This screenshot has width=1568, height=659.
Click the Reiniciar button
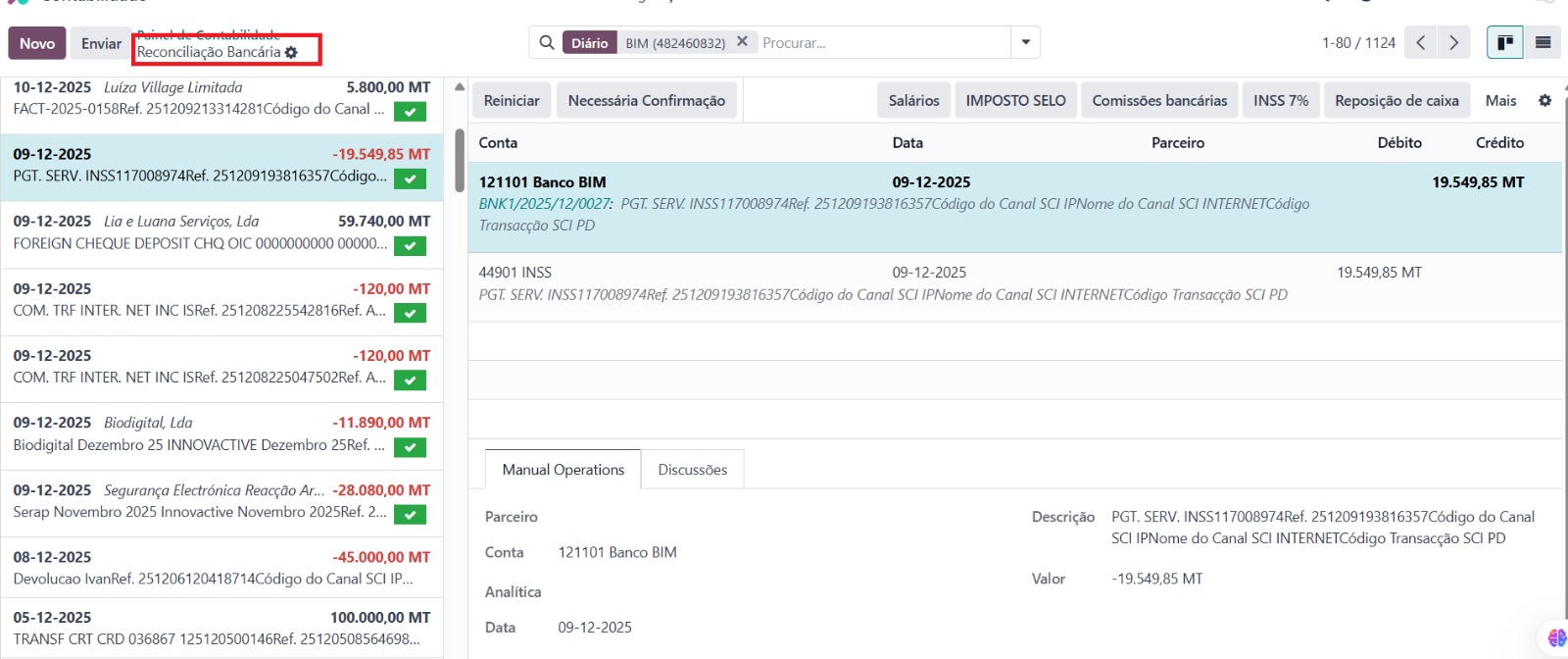tap(512, 101)
